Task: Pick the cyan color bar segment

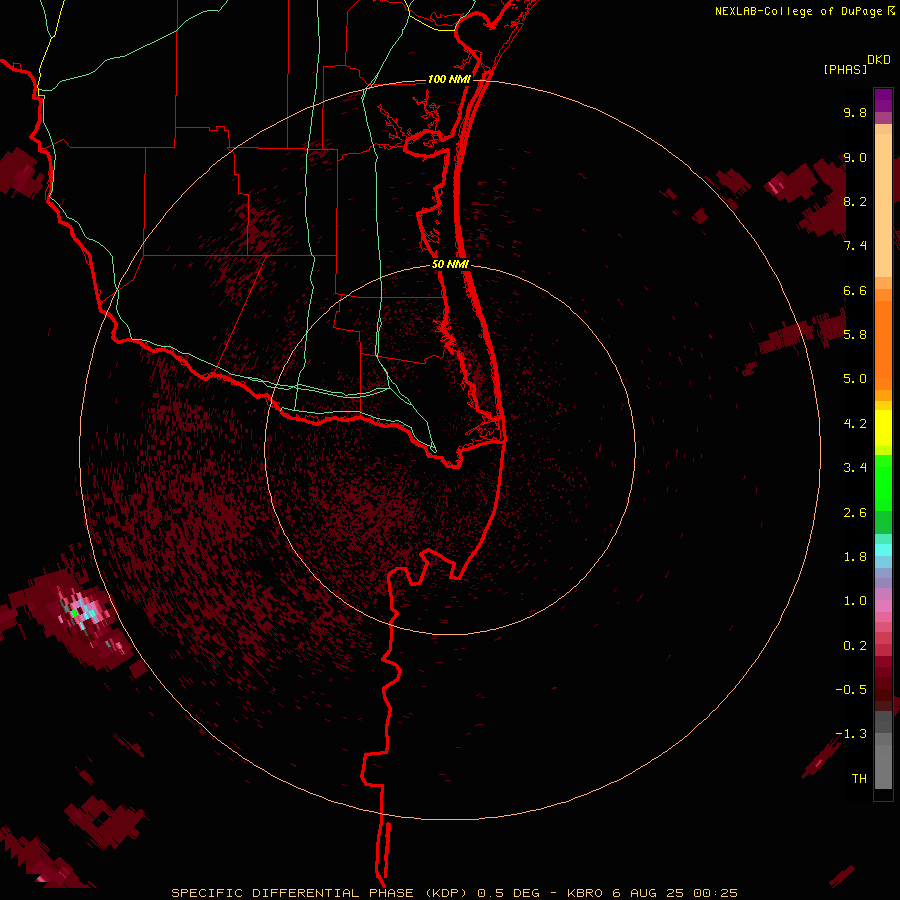Action: (883, 550)
